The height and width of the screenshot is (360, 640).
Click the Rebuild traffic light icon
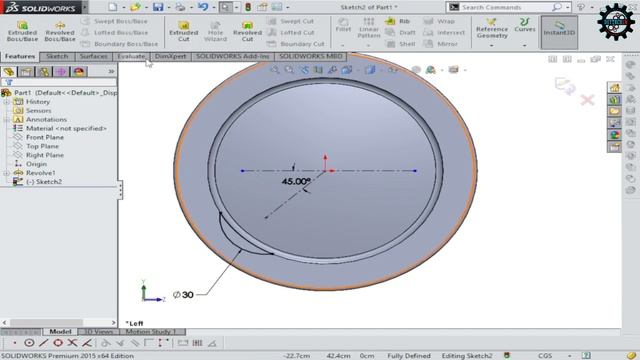[248, 7]
